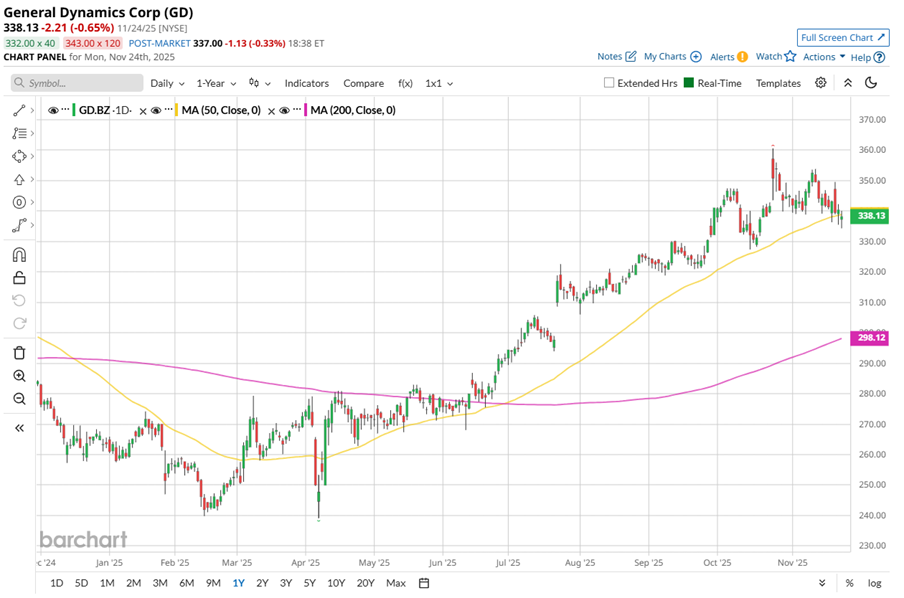Hide the MA (50, Close, 0) indicator

pos(158,110)
